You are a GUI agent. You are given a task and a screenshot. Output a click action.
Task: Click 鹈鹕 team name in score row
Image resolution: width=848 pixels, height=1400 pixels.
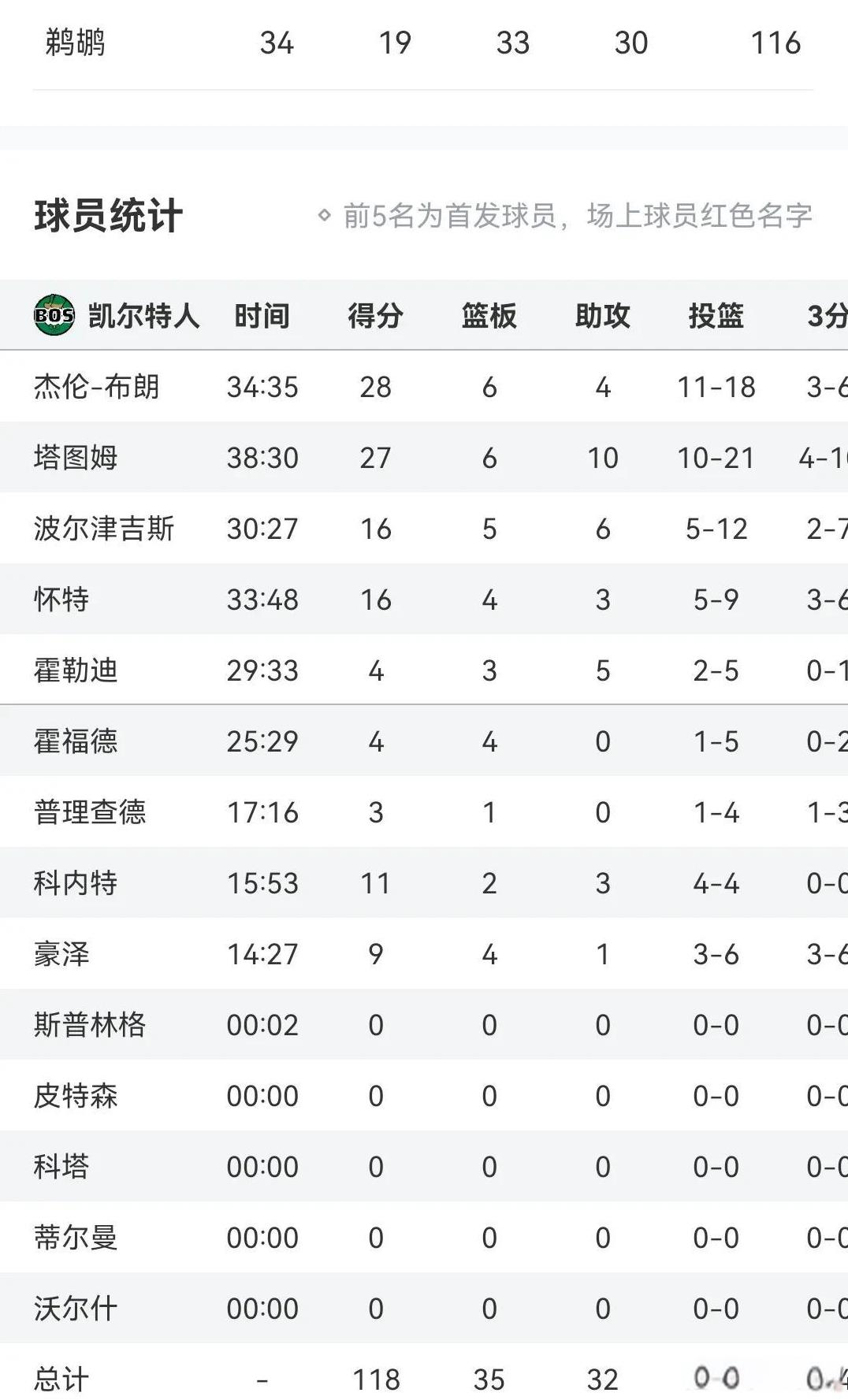click(x=75, y=43)
